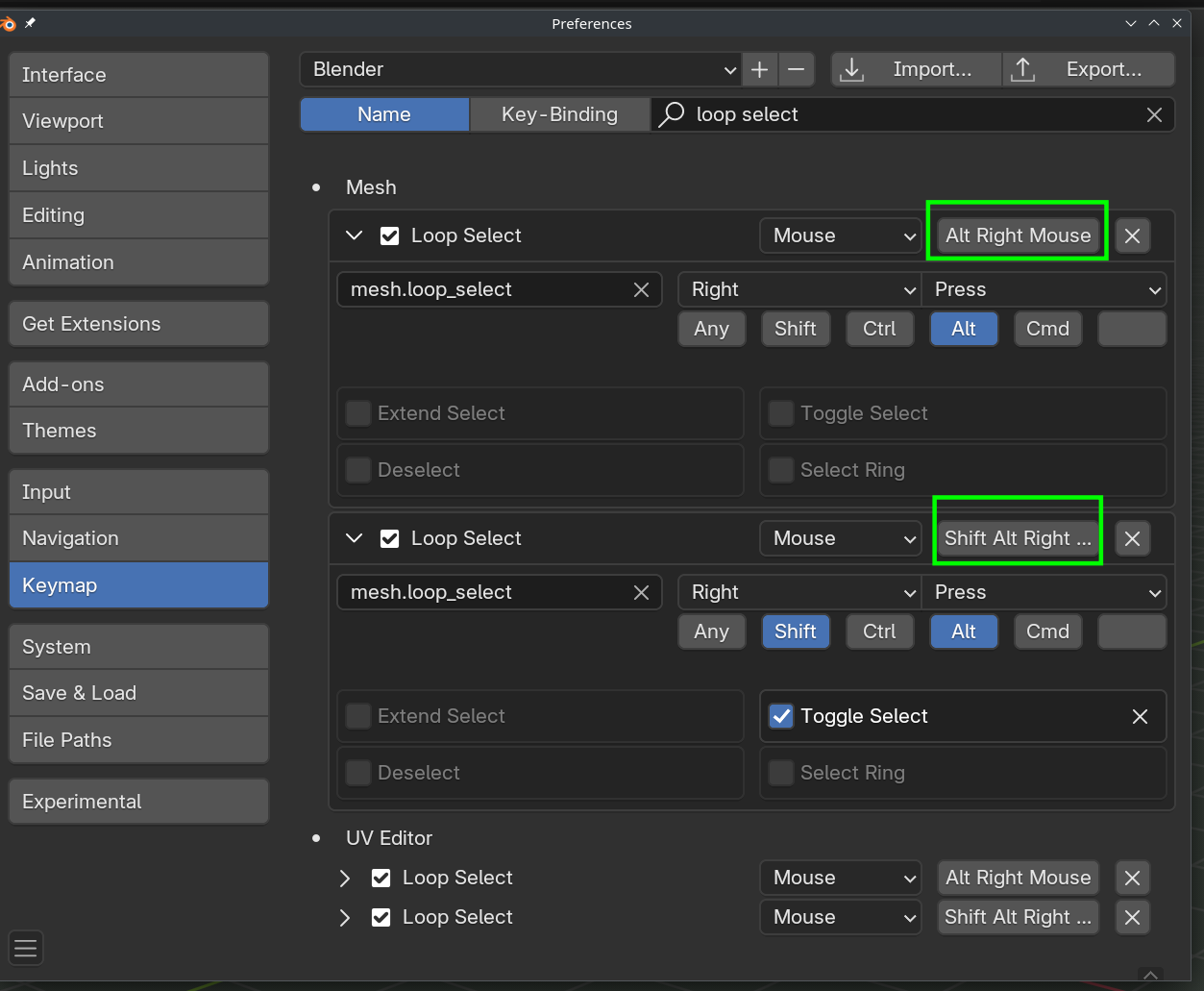This screenshot has height=991, width=1204.
Task: Toggle Alt modifier in first Loop Select
Action: (x=964, y=329)
